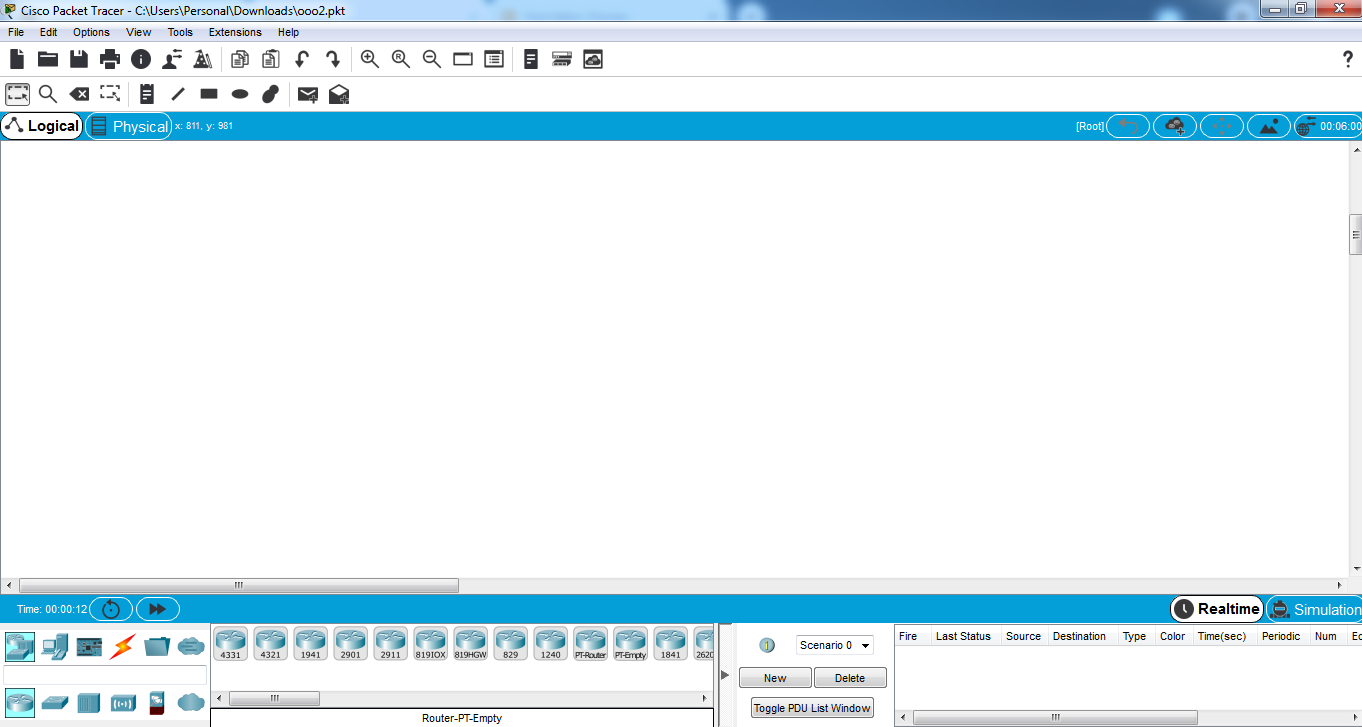Open a file with the folder icon

pos(48,59)
